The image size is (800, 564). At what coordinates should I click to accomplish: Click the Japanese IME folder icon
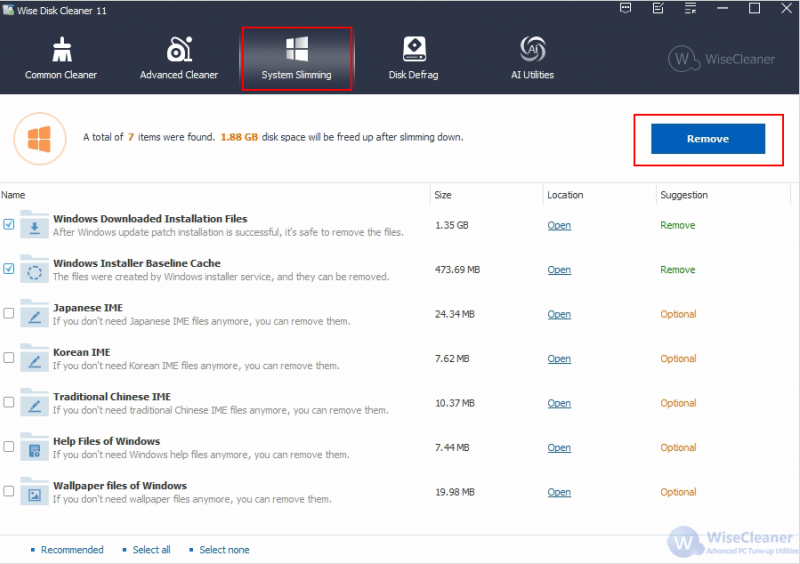[34, 313]
